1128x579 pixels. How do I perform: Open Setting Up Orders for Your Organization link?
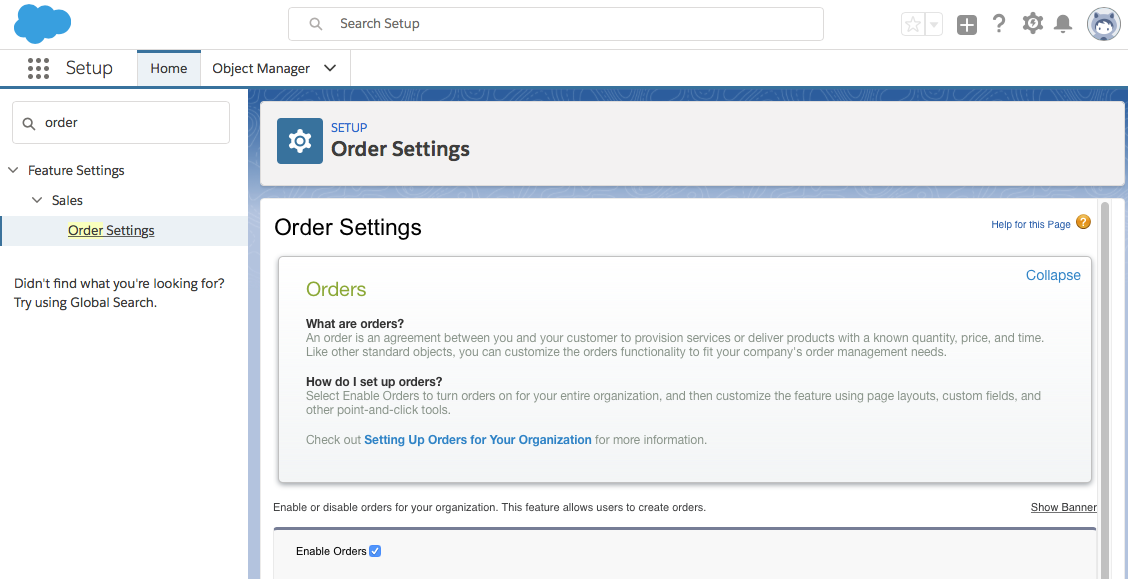pyautogui.click(x=477, y=440)
